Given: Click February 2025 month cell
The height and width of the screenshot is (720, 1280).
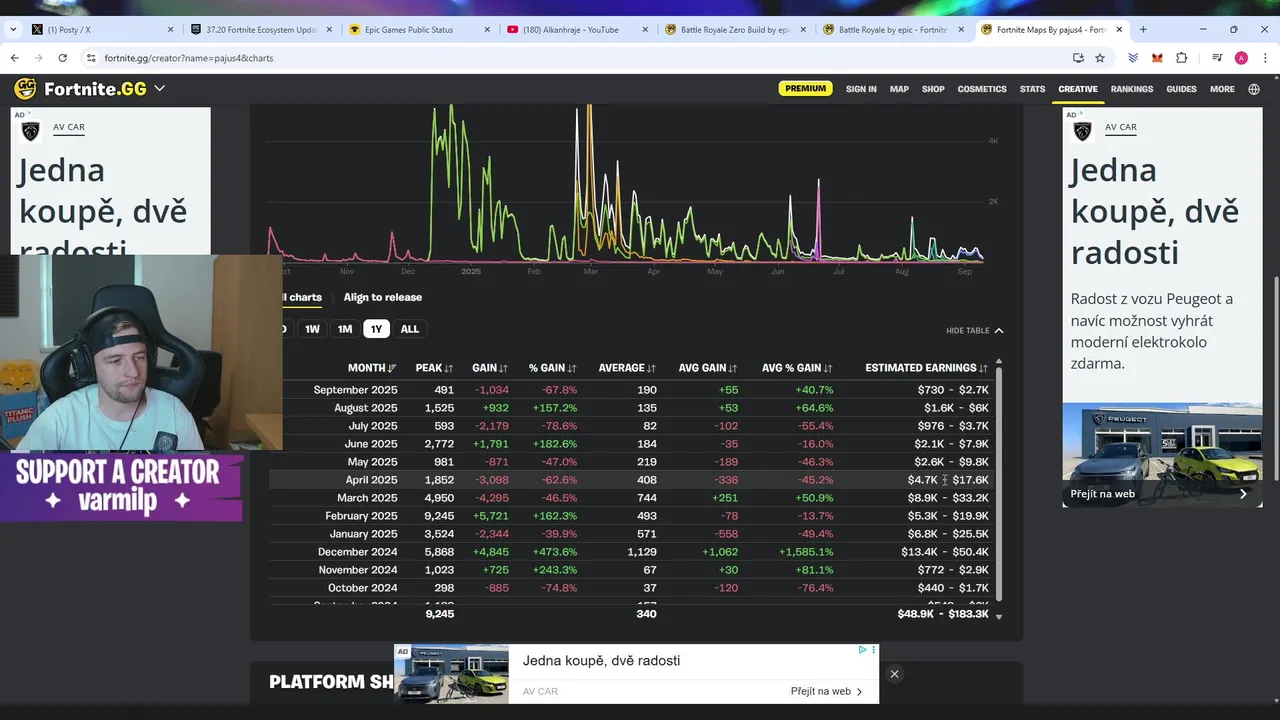Looking at the screenshot, I should 361,516.
